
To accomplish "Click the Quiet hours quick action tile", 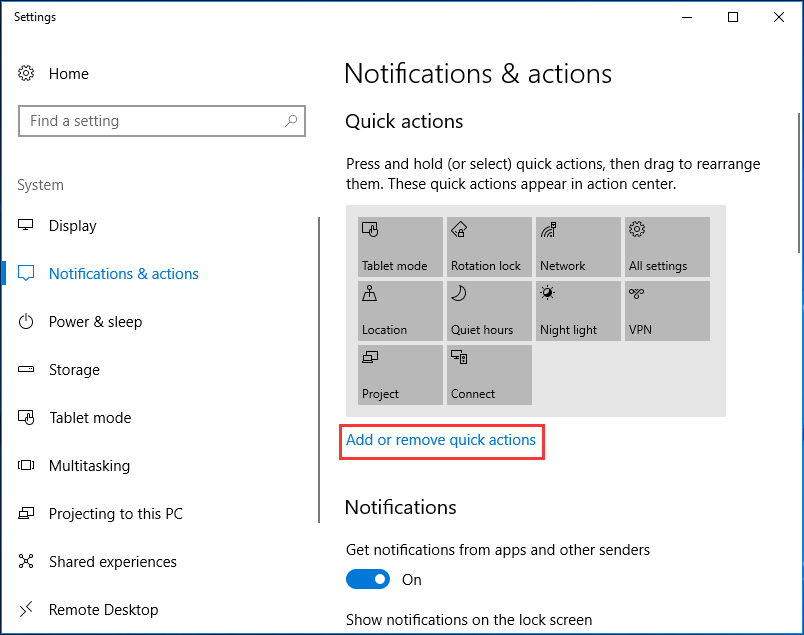I will click(489, 311).
